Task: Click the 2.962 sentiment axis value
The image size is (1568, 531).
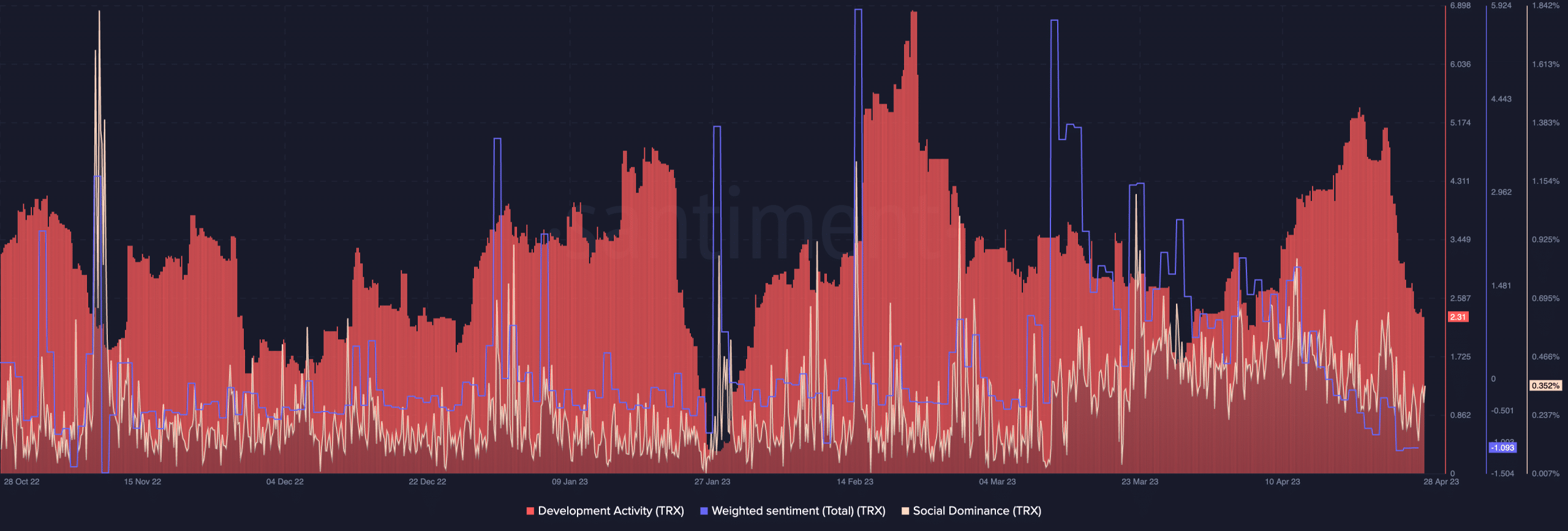Action: 1501,192
